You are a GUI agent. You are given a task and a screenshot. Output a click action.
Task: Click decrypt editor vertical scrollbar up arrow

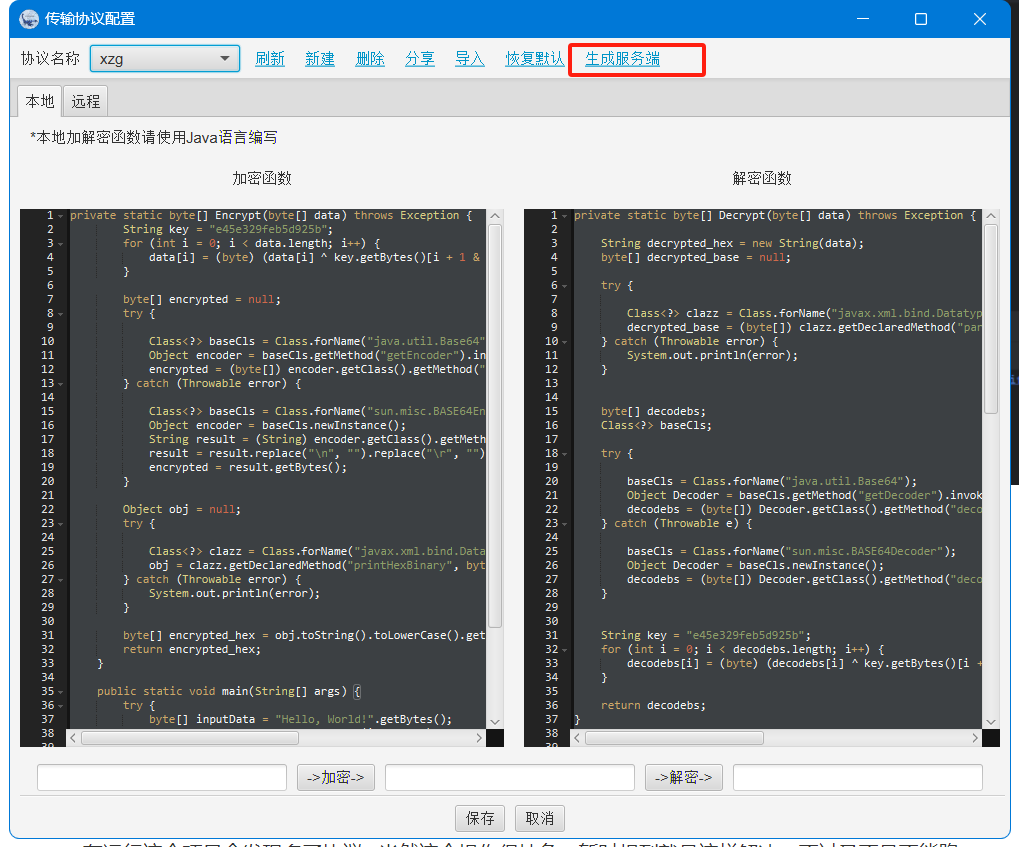pos(990,216)
